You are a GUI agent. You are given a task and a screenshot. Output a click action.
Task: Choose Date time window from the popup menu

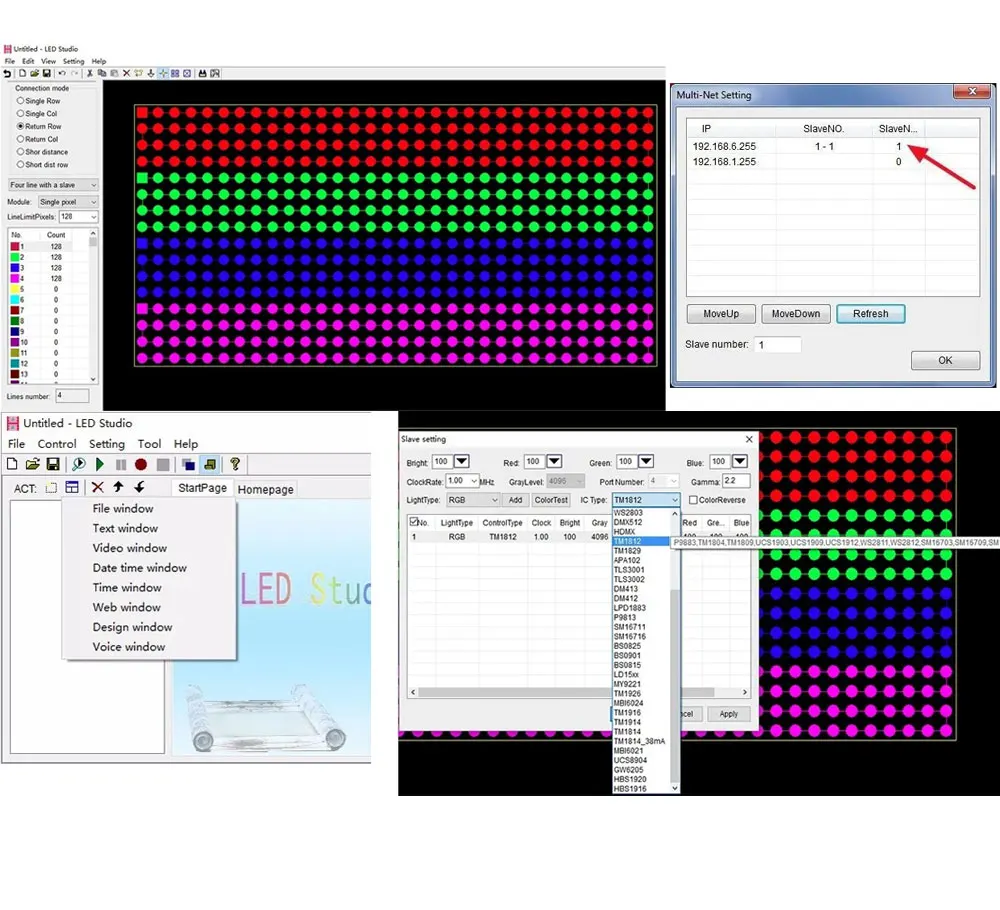(x=140, y=568)
